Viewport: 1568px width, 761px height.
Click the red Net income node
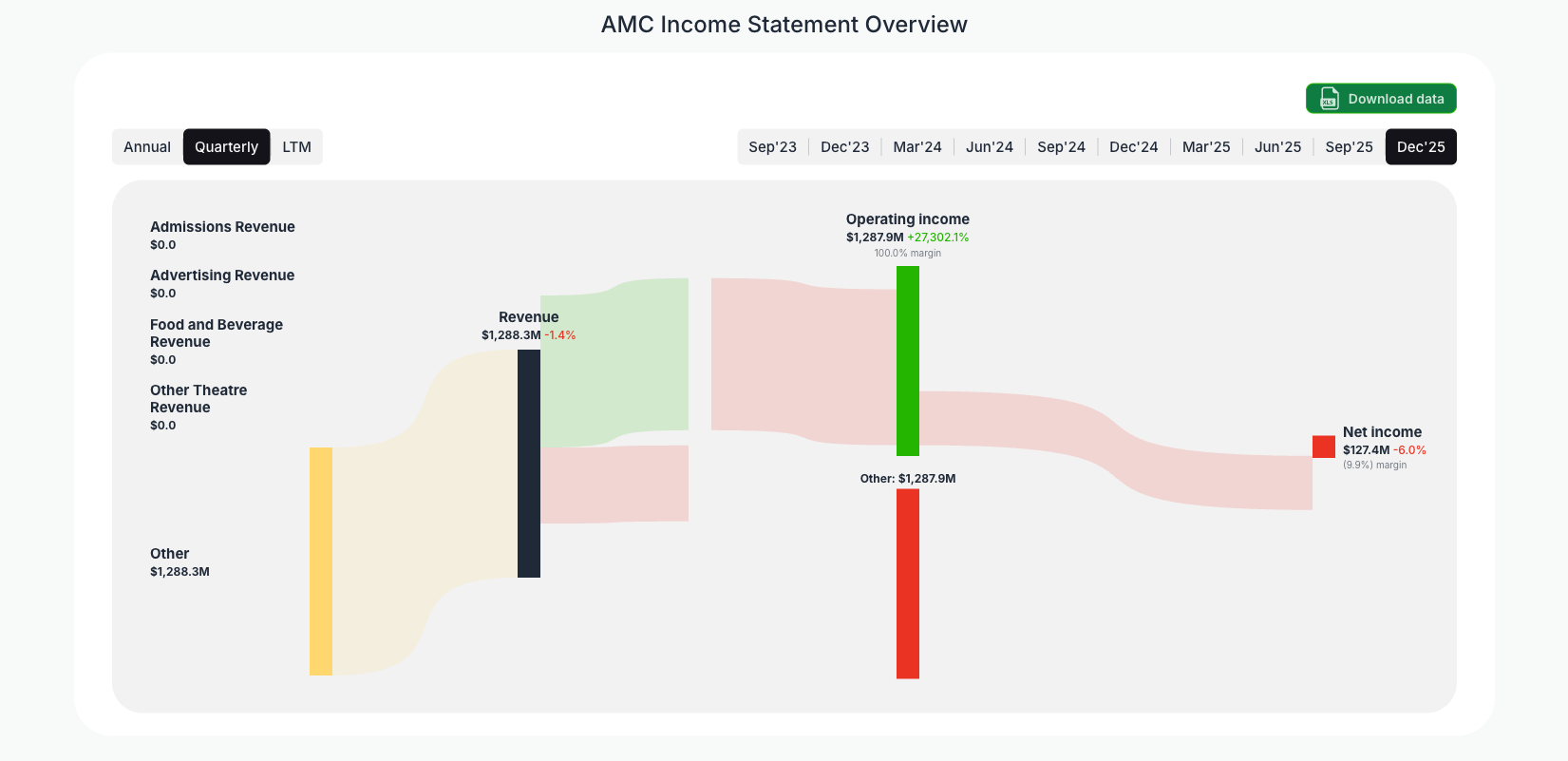click(1323, 446)
